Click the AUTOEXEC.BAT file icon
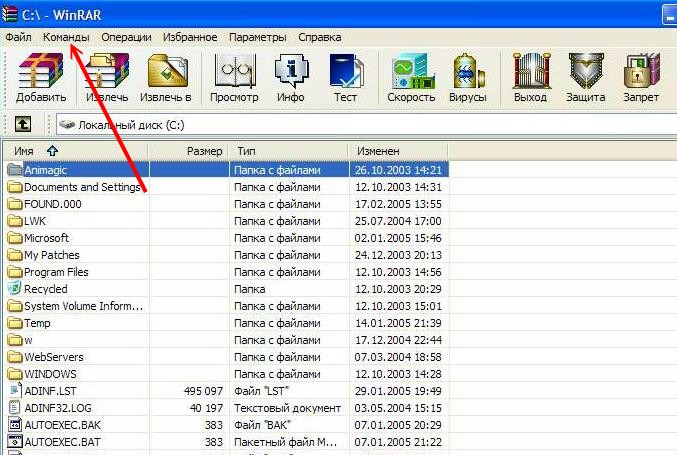 point(15,442)
